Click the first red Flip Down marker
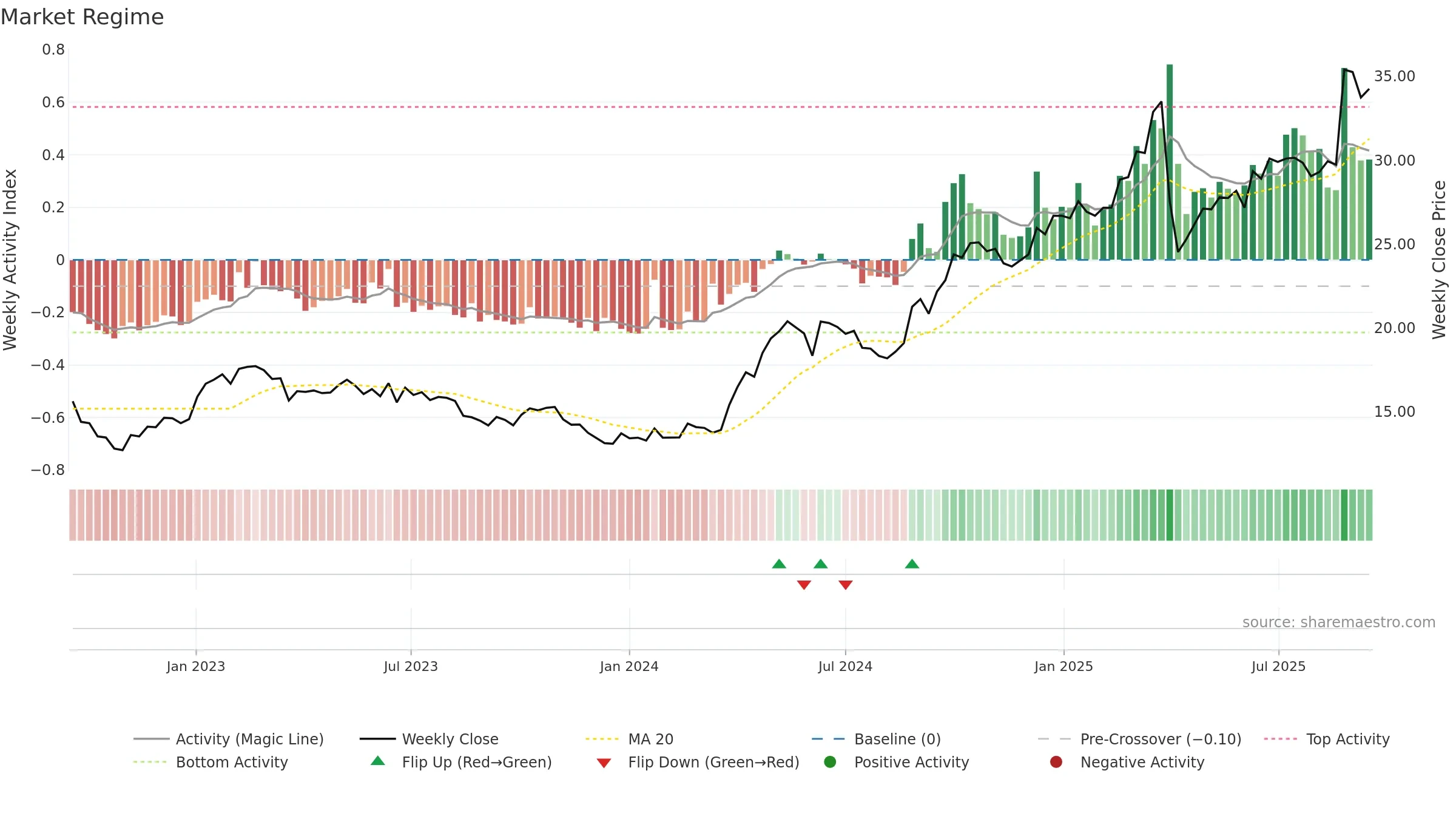Viewport: 1456px width, 819px height. click(804, 585)
